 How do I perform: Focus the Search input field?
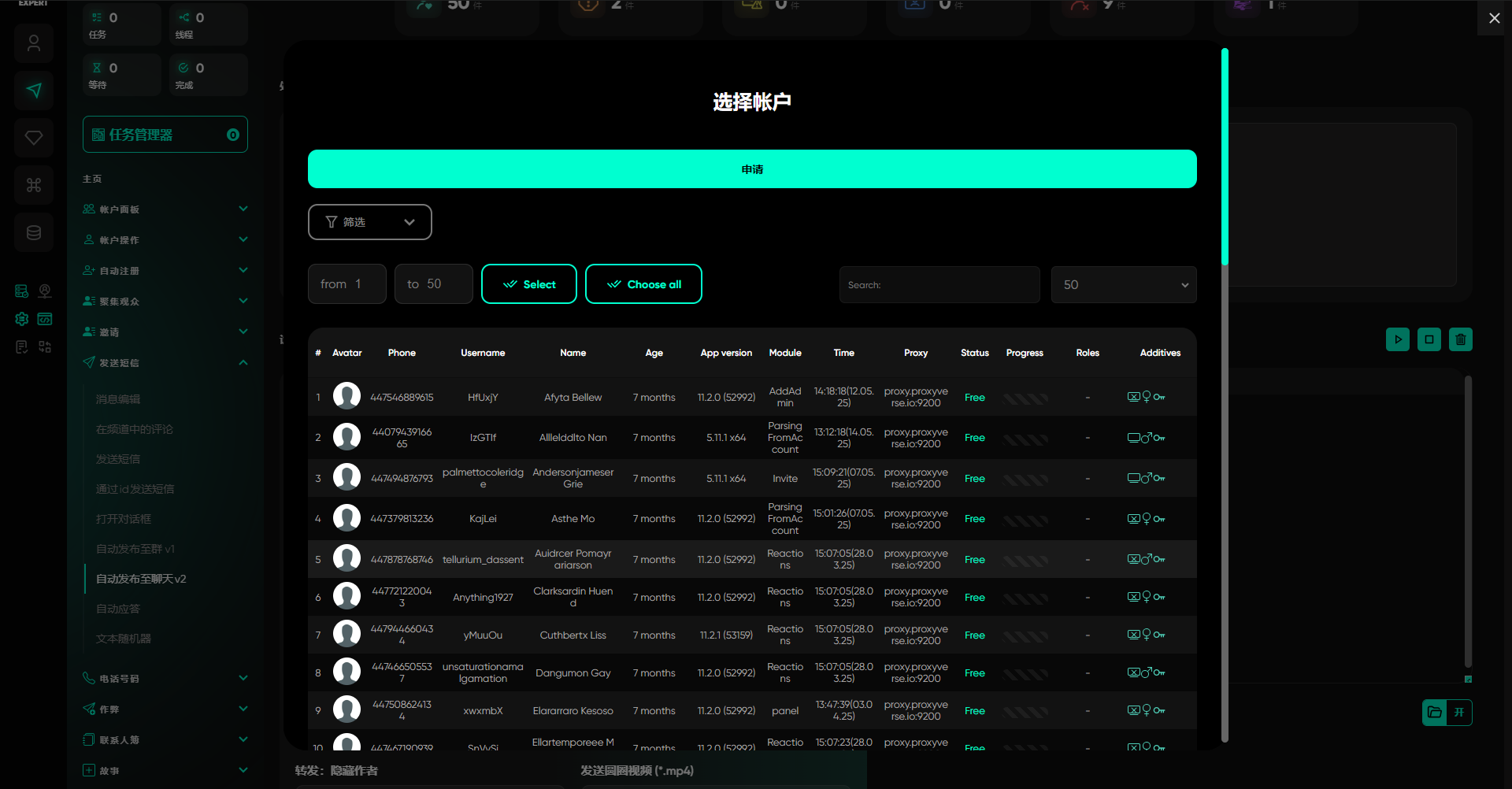point(939,285)
